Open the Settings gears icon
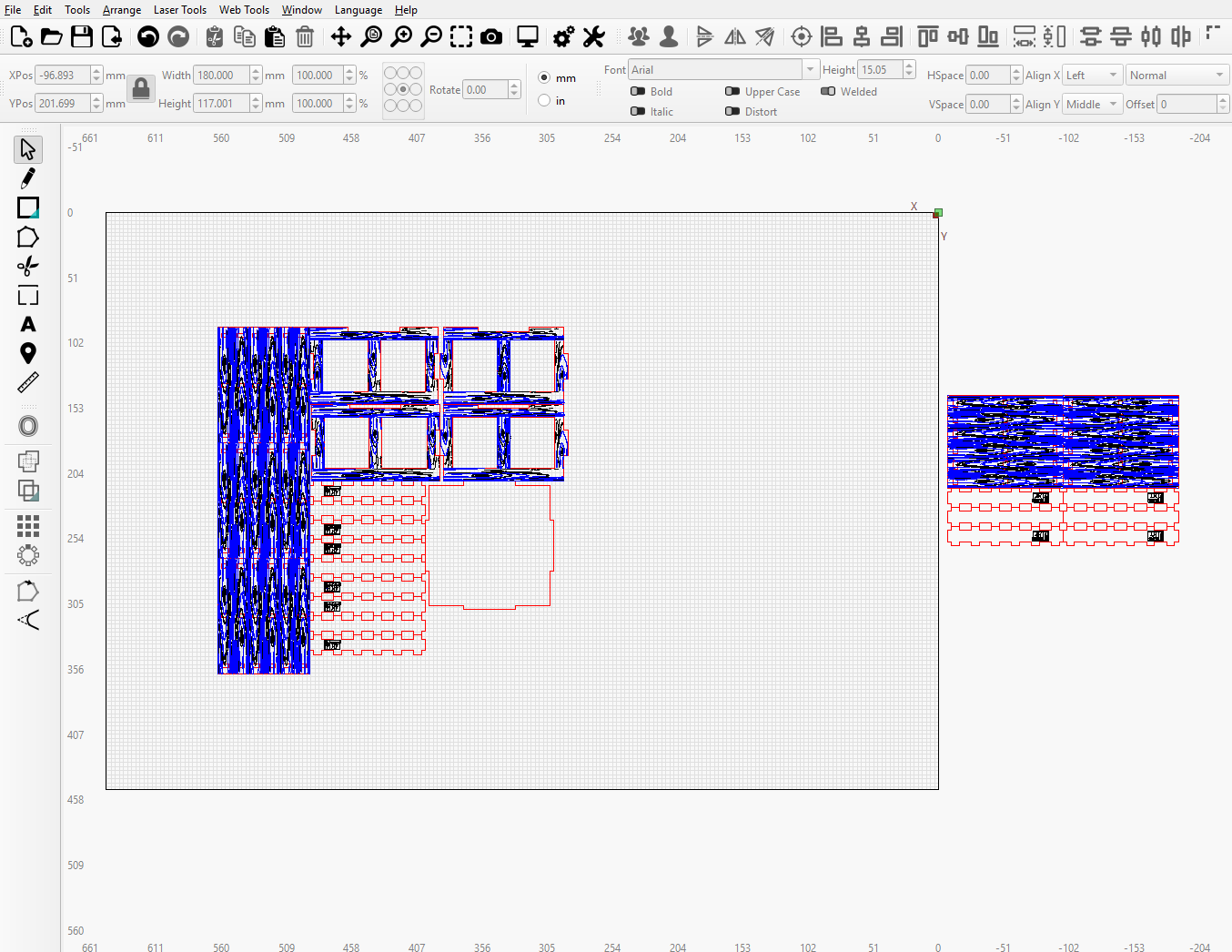Viewport: 1232px width, 952px height. [564, 36]
